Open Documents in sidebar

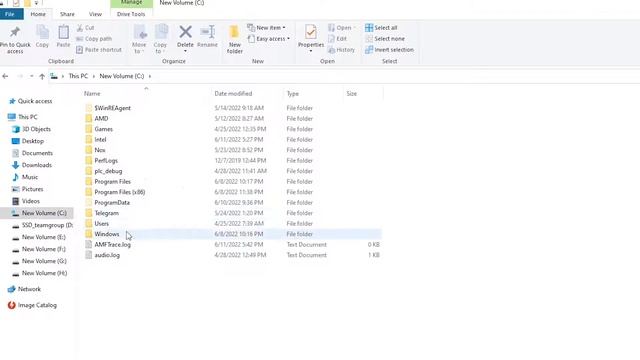[33, 153]
